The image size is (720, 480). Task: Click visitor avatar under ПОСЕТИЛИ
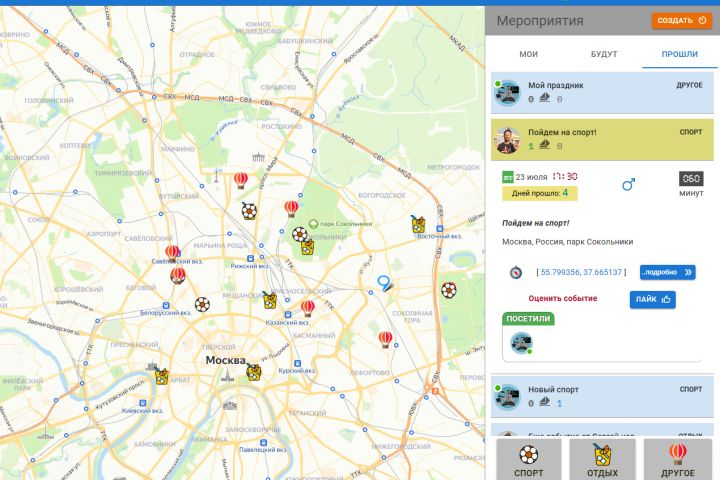click(521, 343)
